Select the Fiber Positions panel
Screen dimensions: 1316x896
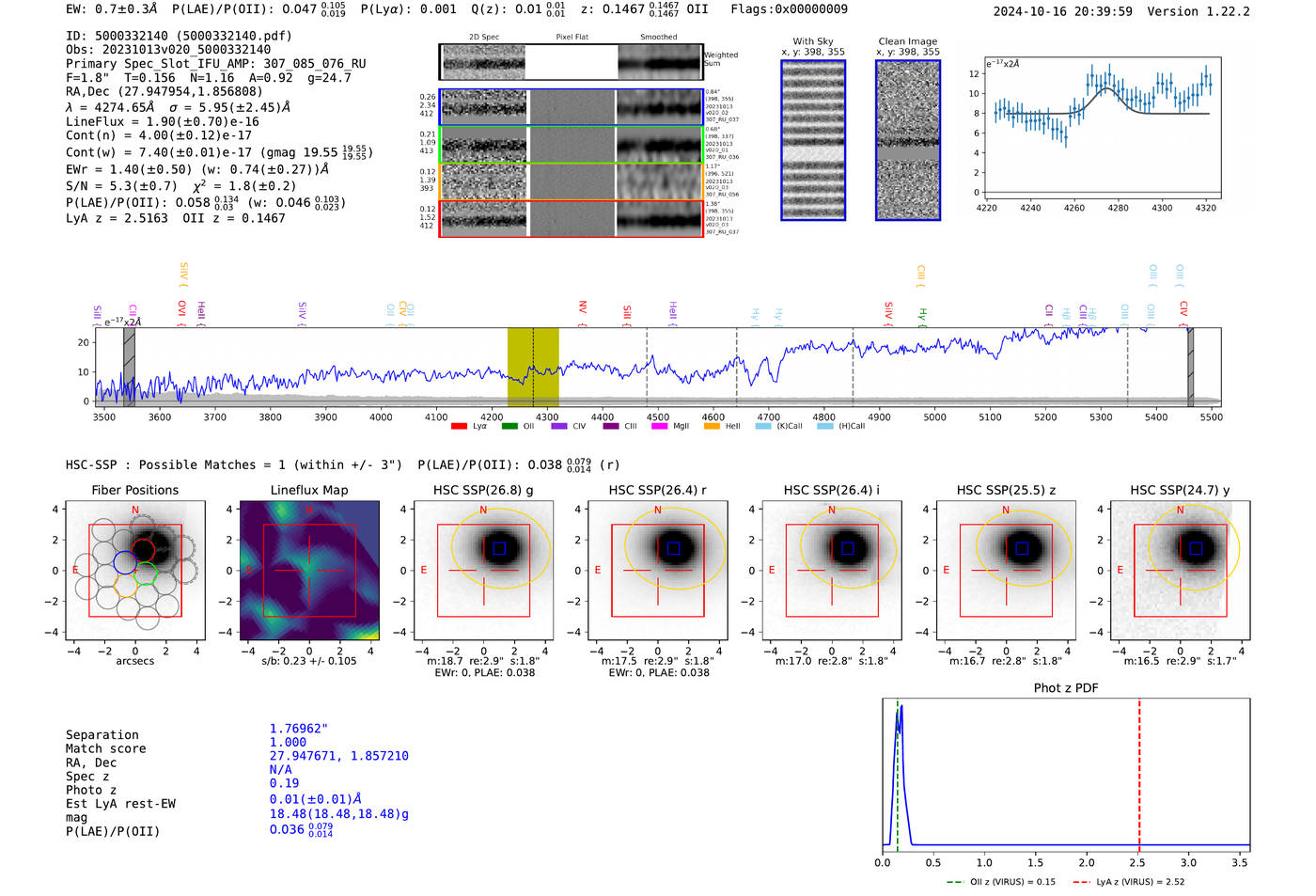(x=135, y=570)
